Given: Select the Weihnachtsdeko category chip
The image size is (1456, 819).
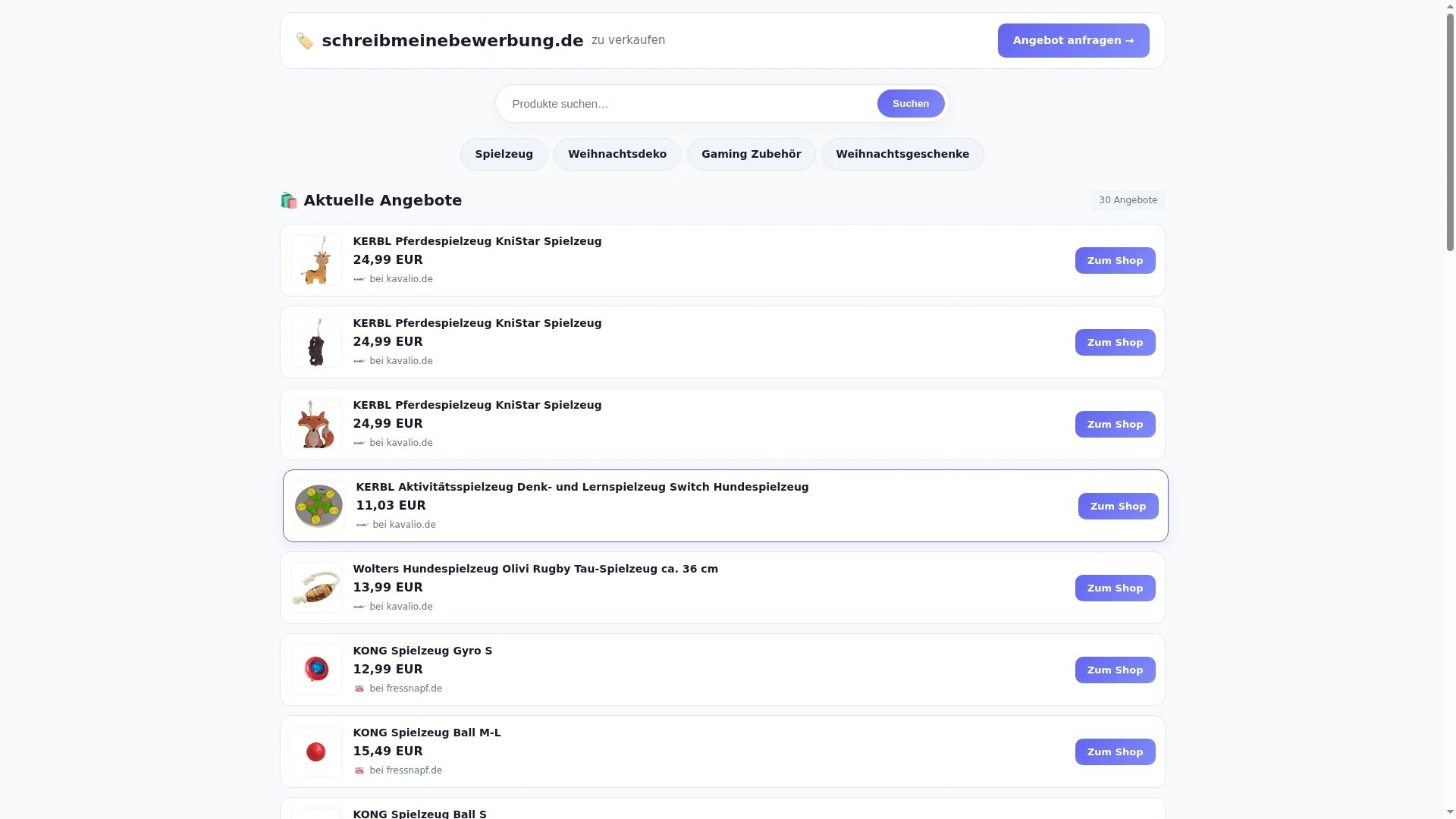Looking at the screenshot, I should coord(617,154).
